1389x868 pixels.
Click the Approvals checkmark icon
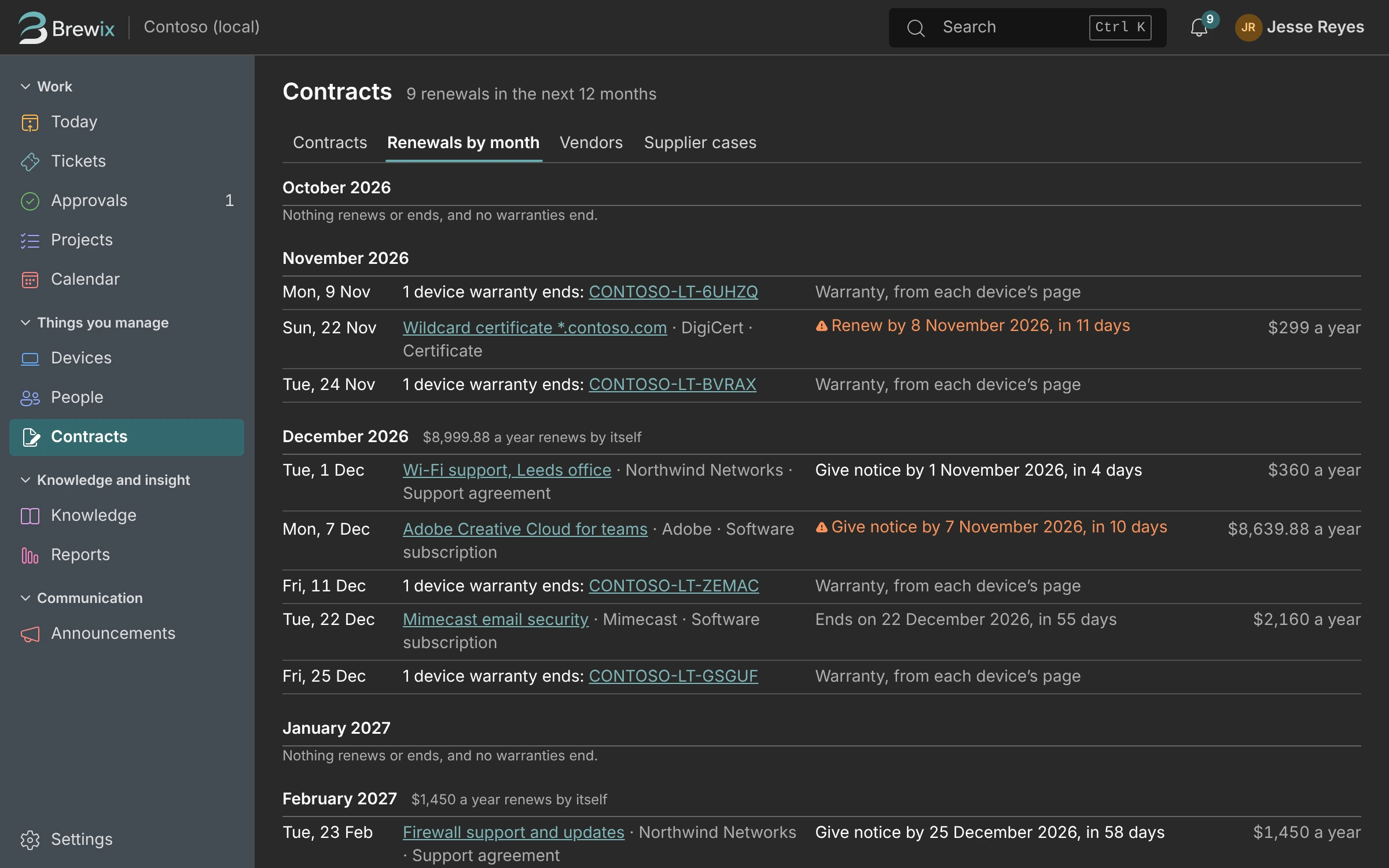click(30, 201)
